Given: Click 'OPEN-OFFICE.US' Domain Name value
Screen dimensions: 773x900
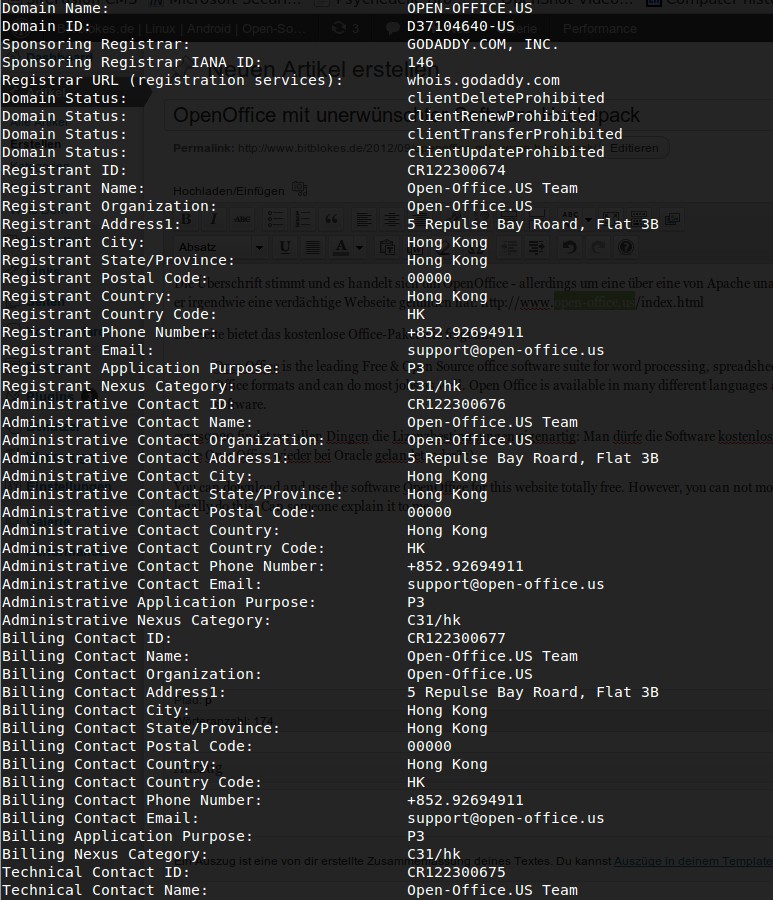Looking at the screenshot, I should 469,8.
